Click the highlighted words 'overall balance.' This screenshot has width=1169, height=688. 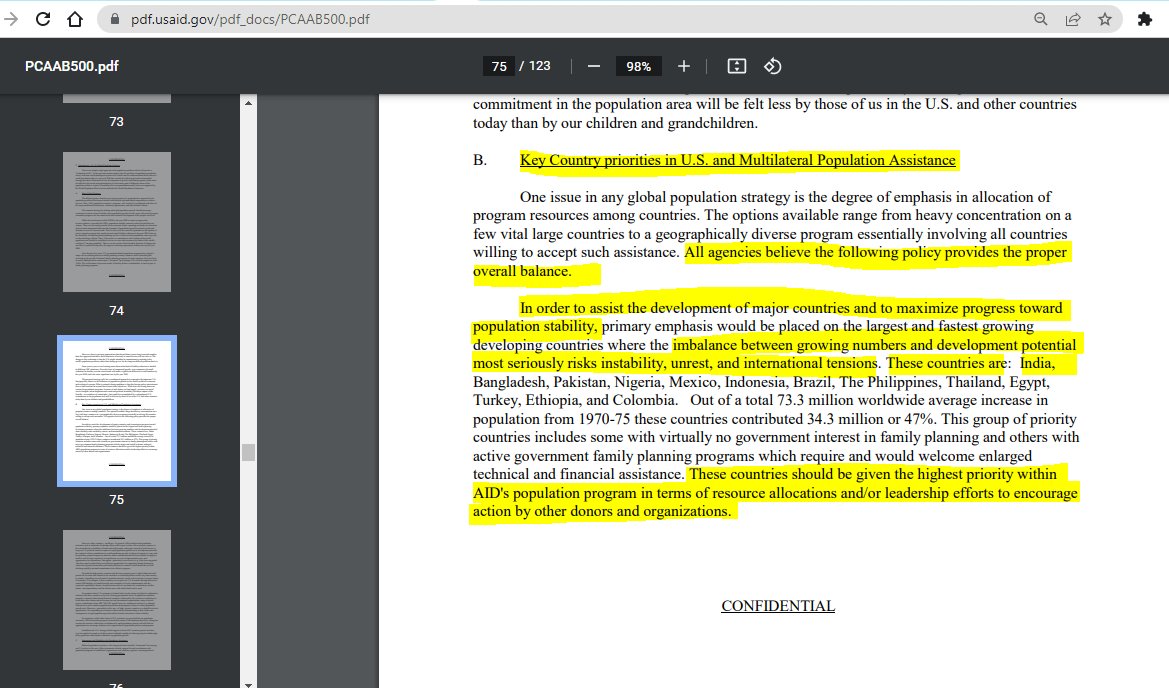point(522,271)
